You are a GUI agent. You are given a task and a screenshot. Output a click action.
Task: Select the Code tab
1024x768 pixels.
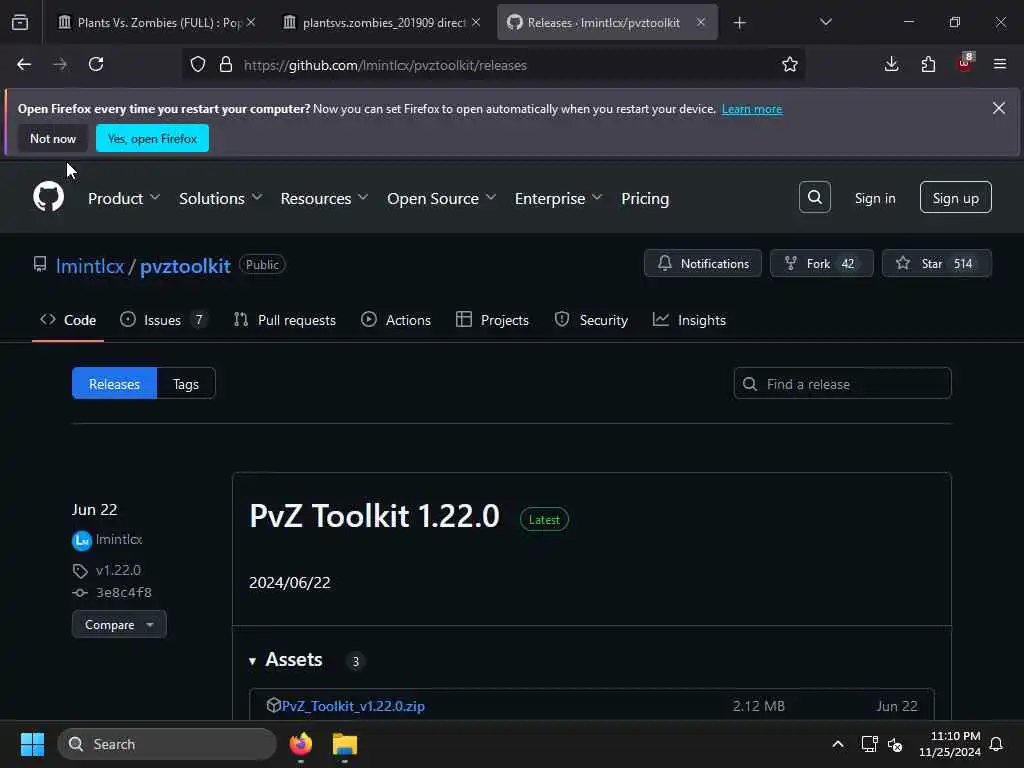point(68,320)
